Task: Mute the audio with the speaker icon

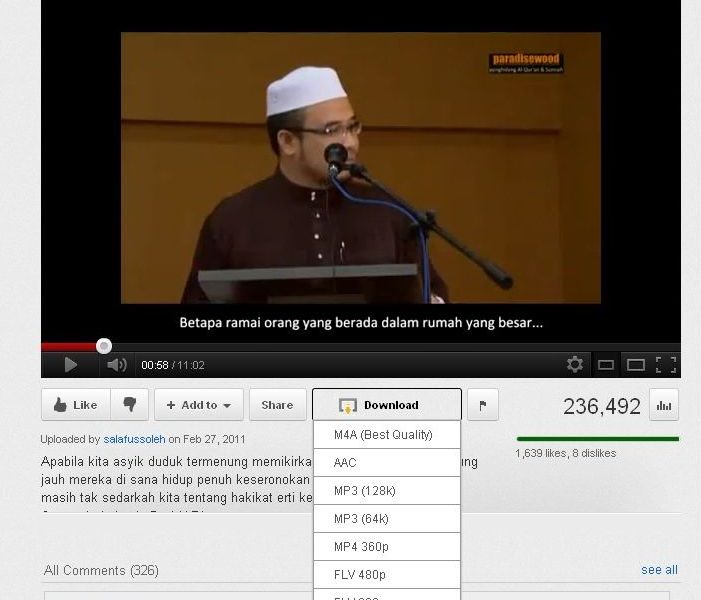Action: pos(117,365)
